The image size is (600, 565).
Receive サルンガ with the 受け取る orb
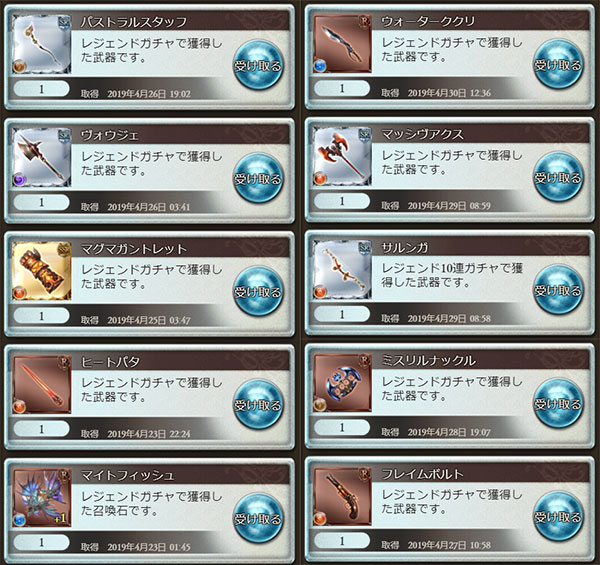coord(558,290)
